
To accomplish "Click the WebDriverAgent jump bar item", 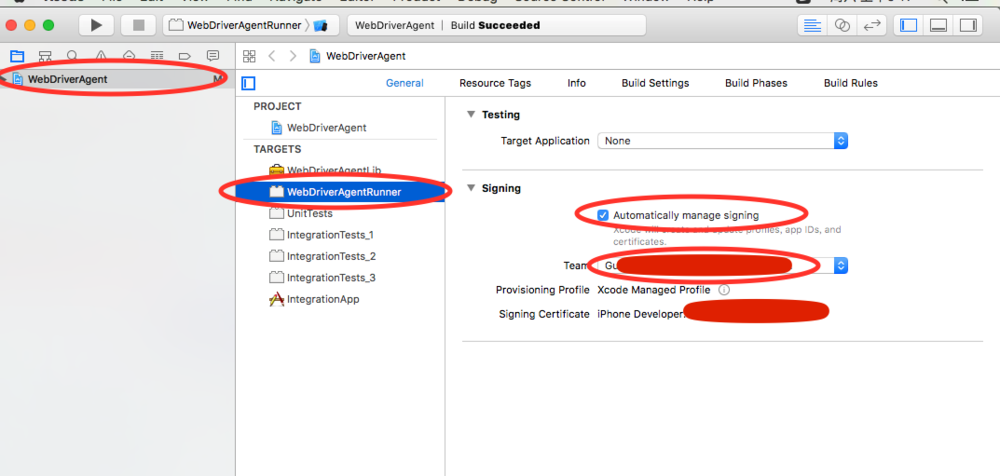I will (x=358, y=56).
